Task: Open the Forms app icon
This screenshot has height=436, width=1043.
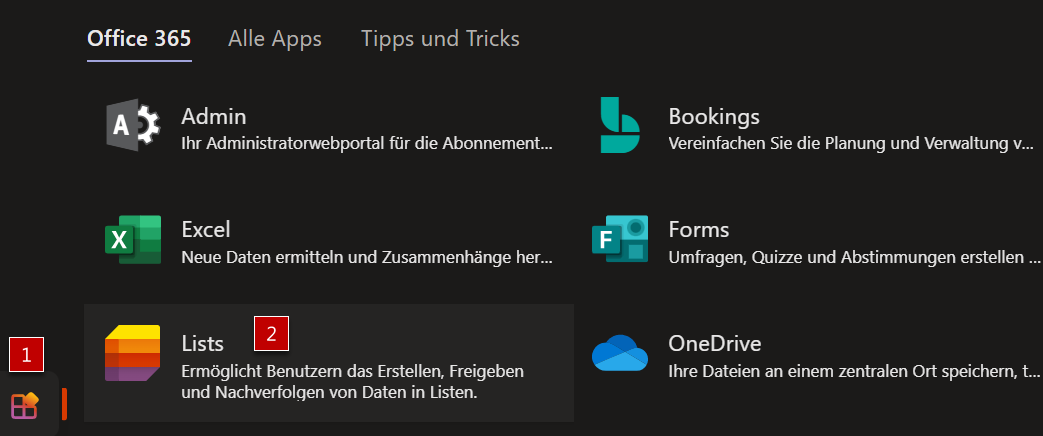Action: pyautogui.click(x=620, y=240)
